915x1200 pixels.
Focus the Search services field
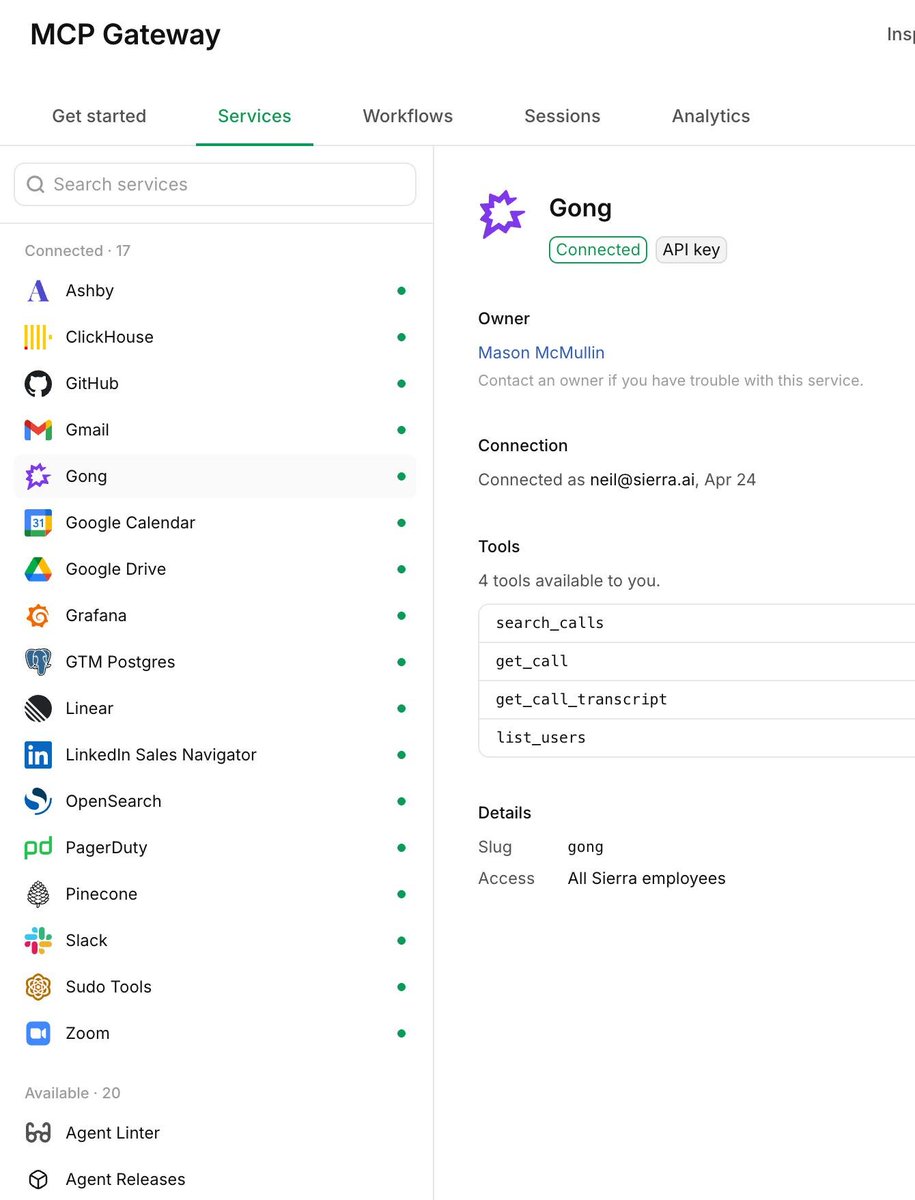coord(215,184)
